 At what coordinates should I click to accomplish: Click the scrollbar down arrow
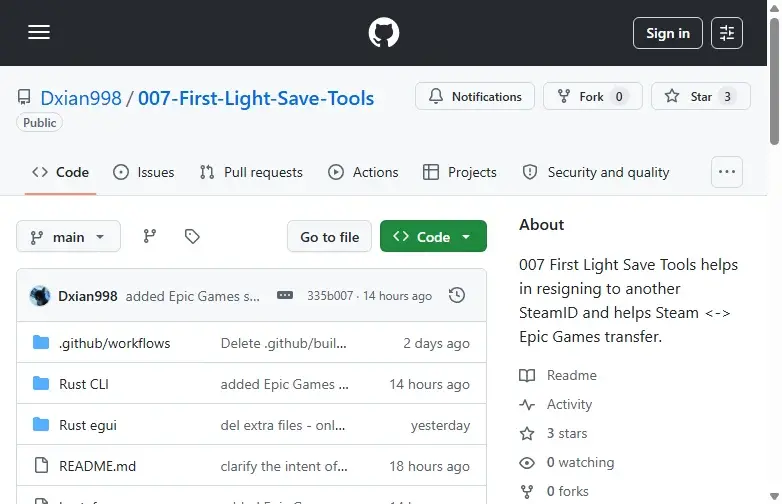(x=774, y=496)
